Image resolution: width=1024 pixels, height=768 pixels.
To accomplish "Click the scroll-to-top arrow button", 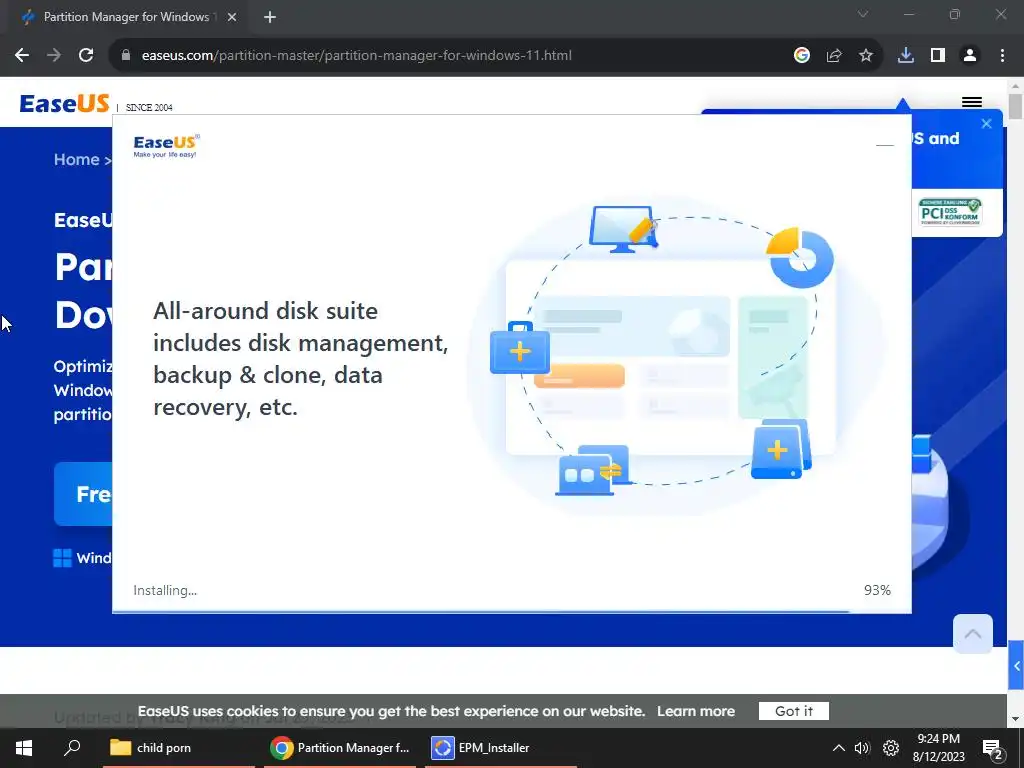I will [x=972, y=633].
